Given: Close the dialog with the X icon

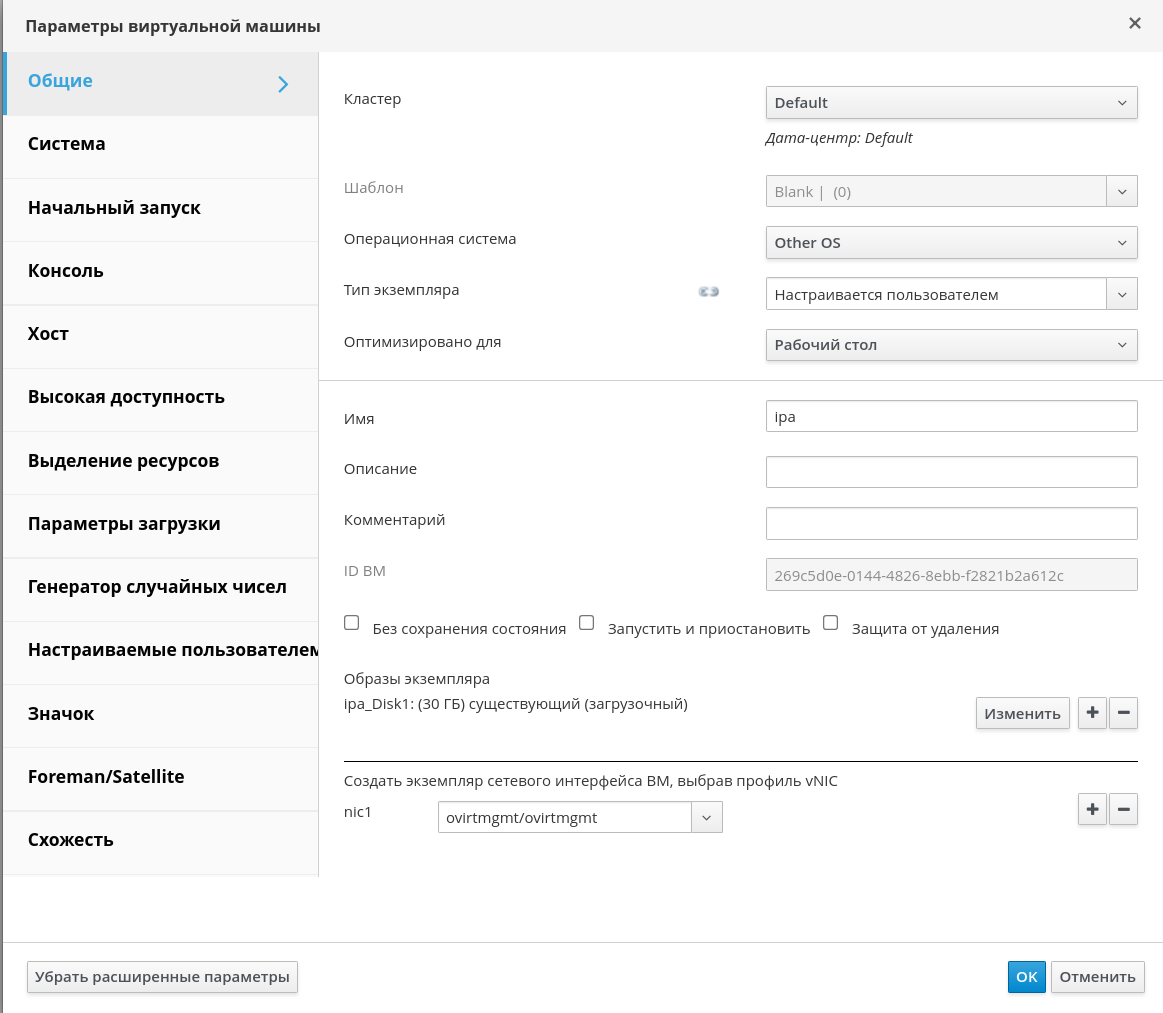Looking at the screenshot, I should coord(1134,24).
